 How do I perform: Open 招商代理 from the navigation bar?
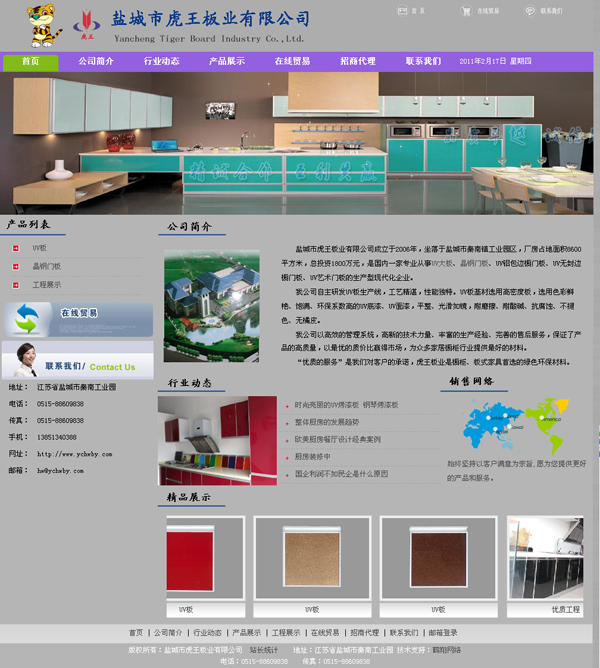tap(358, 61)
